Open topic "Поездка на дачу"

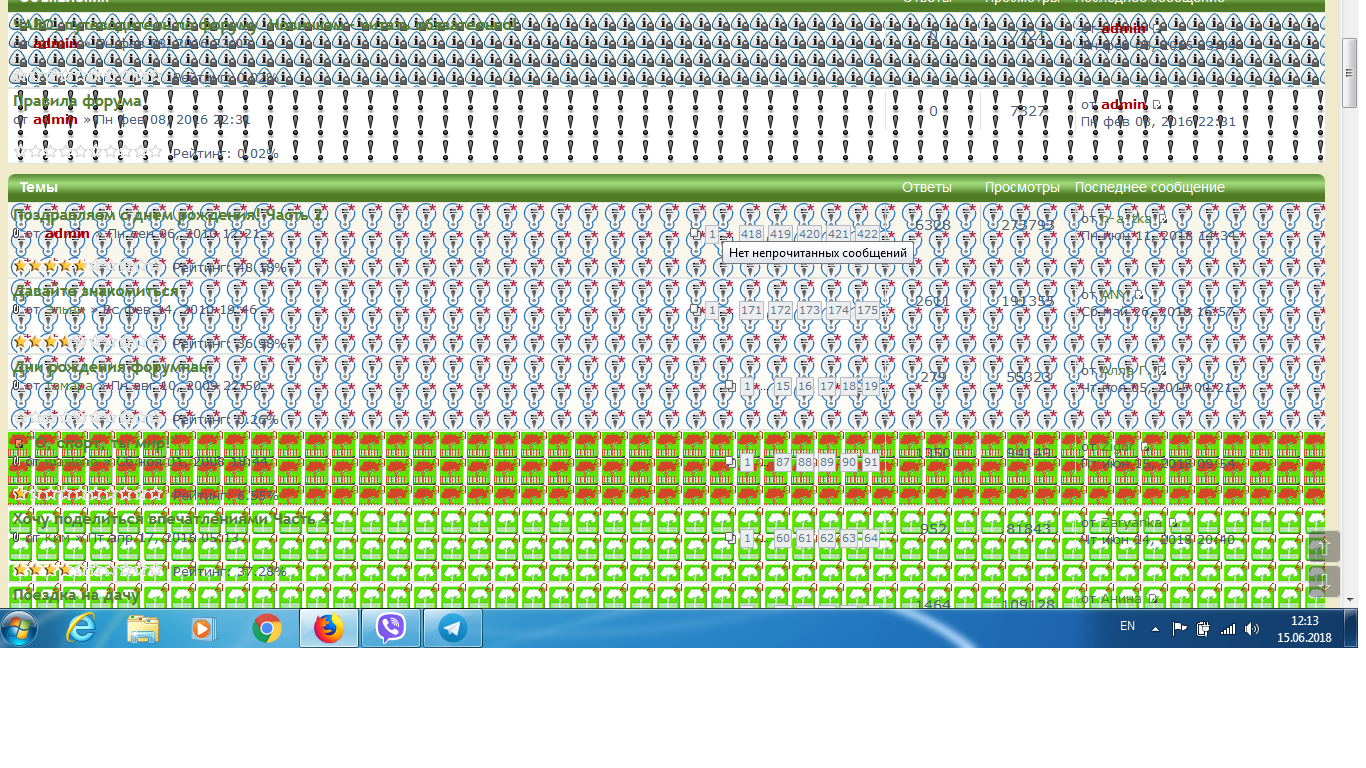click(x=76, y=595)
